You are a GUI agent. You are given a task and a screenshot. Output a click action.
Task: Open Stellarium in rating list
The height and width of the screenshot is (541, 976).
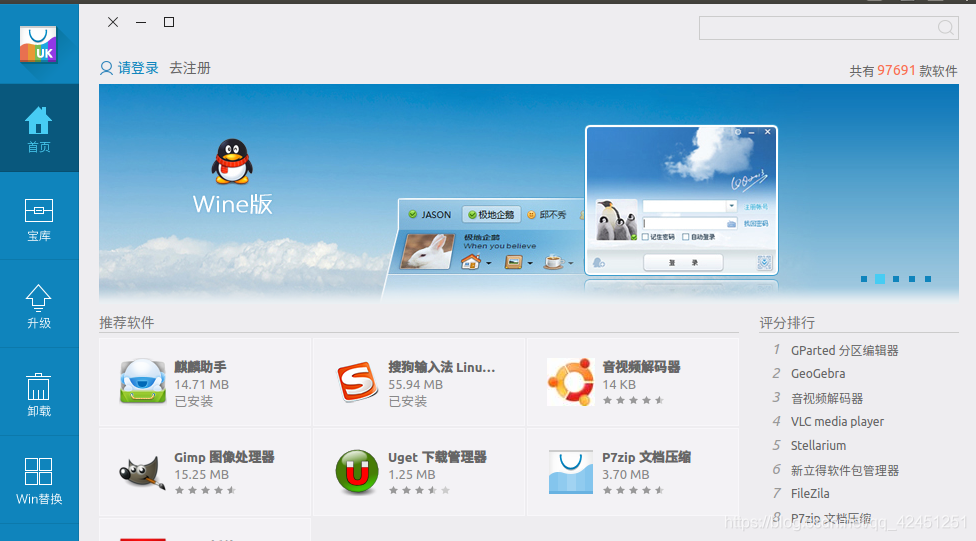pos(818,446)
